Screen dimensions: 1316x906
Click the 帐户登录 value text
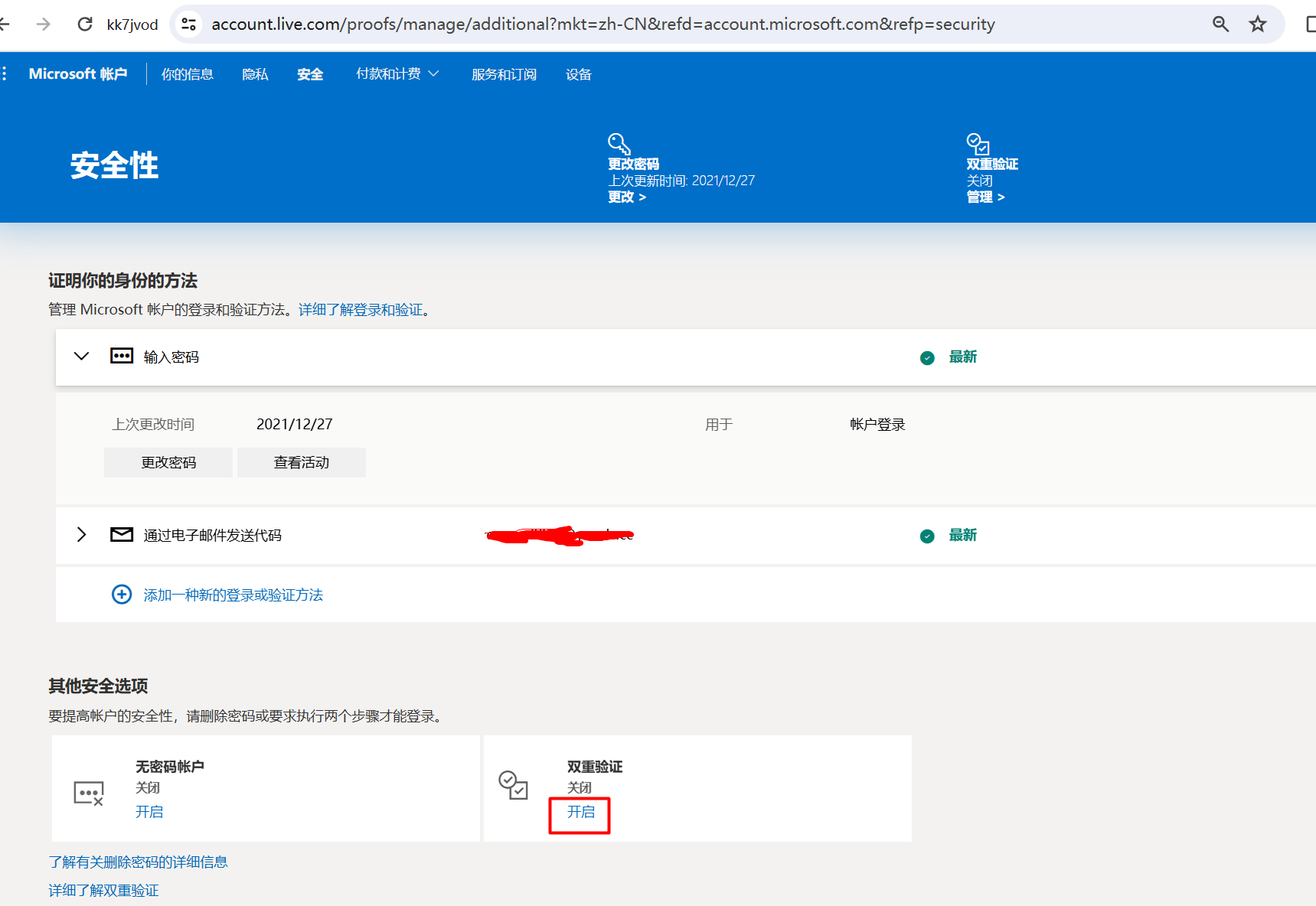tap(877, 425)
